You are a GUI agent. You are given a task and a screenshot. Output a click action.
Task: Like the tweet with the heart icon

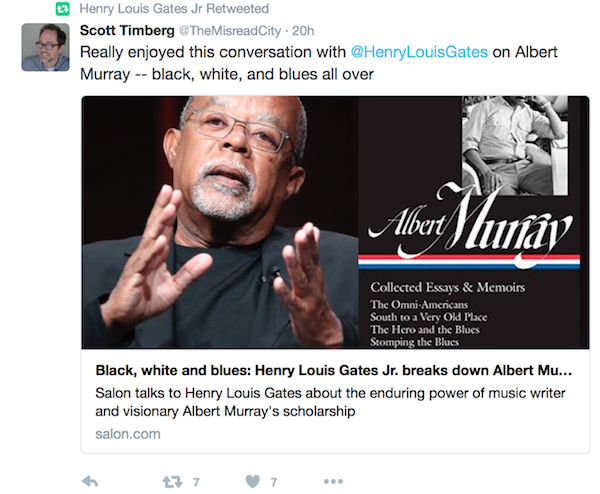point(253,481)
